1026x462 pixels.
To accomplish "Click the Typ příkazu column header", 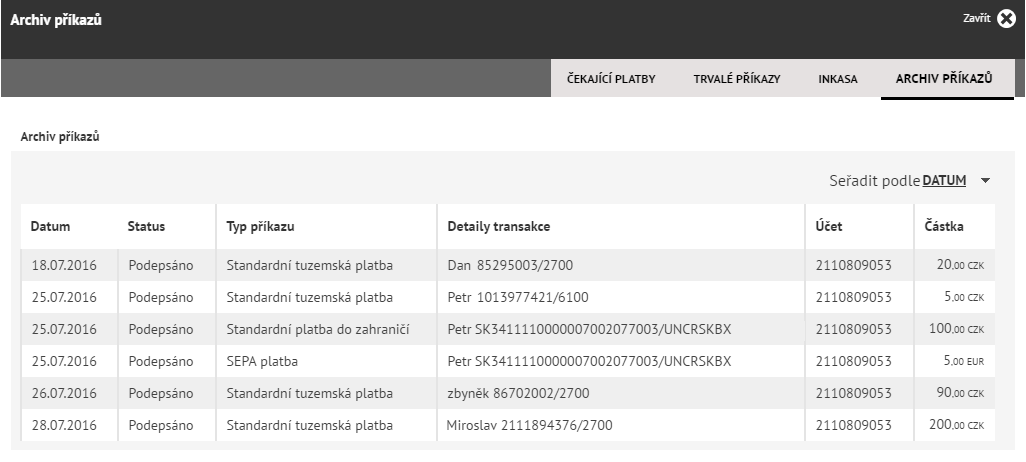I will (260, 226).
